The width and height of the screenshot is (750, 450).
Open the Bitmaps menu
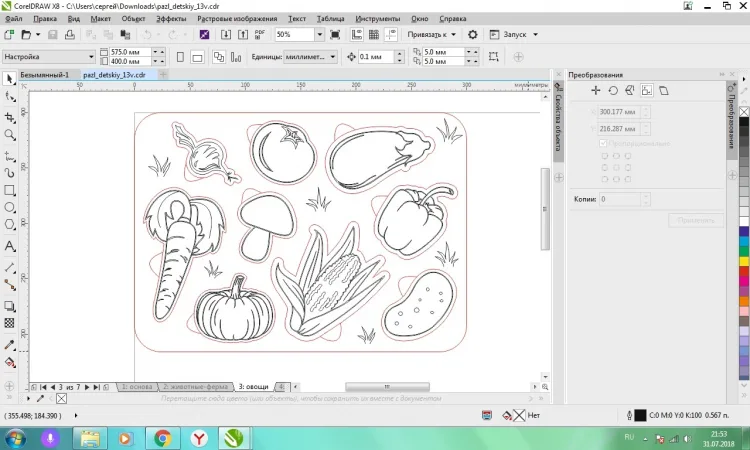(x=237, y=19)
